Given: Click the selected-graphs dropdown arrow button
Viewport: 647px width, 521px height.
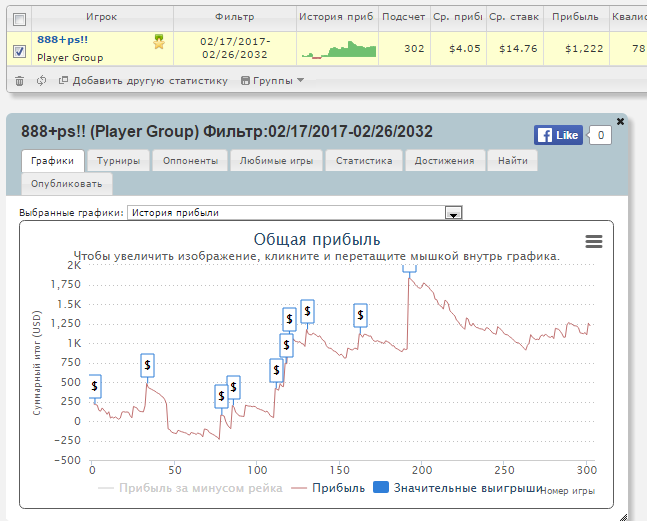Looking at the screenshot, I should [x=453, y=213].
